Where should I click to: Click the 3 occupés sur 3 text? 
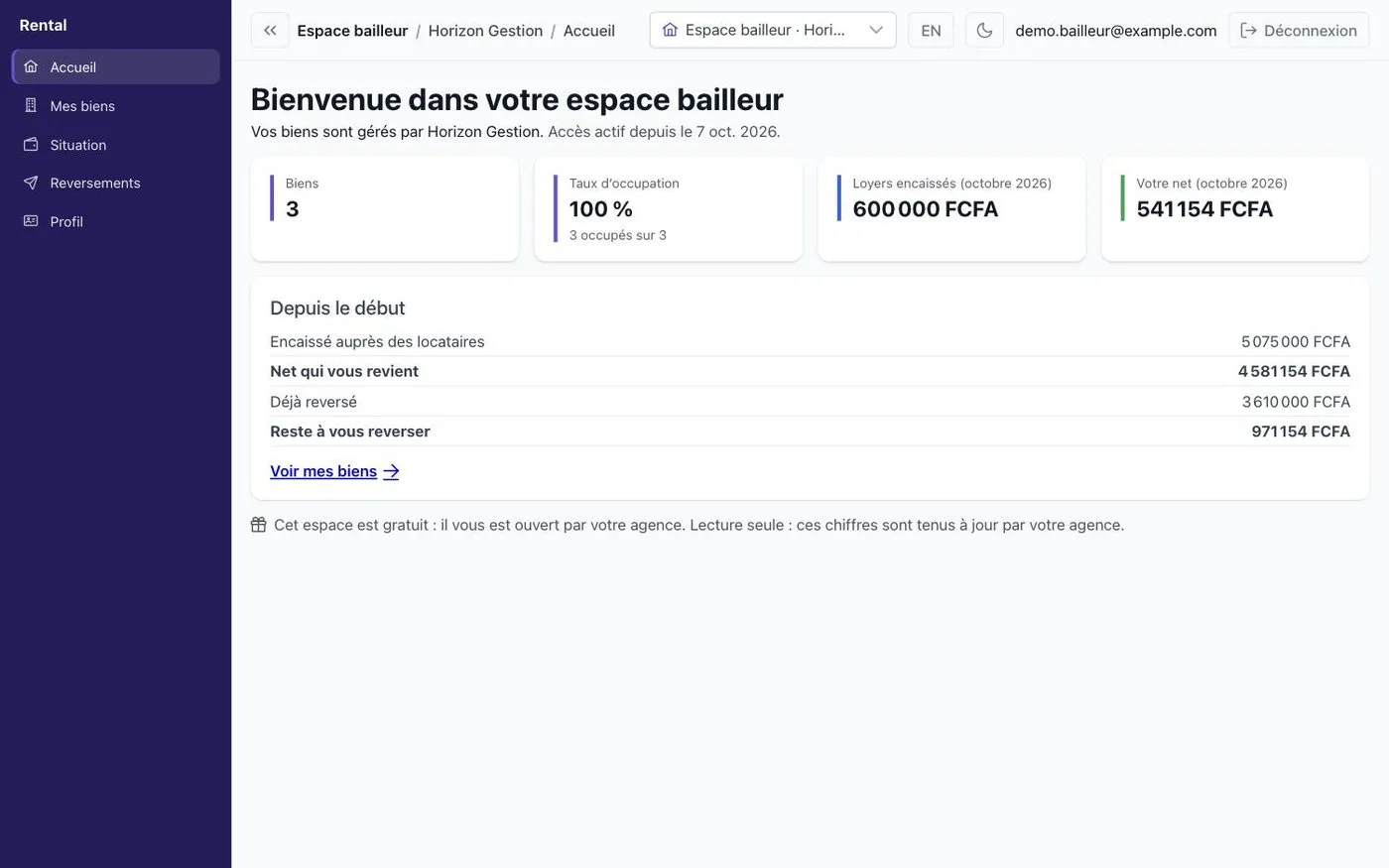tap(618, 235)
